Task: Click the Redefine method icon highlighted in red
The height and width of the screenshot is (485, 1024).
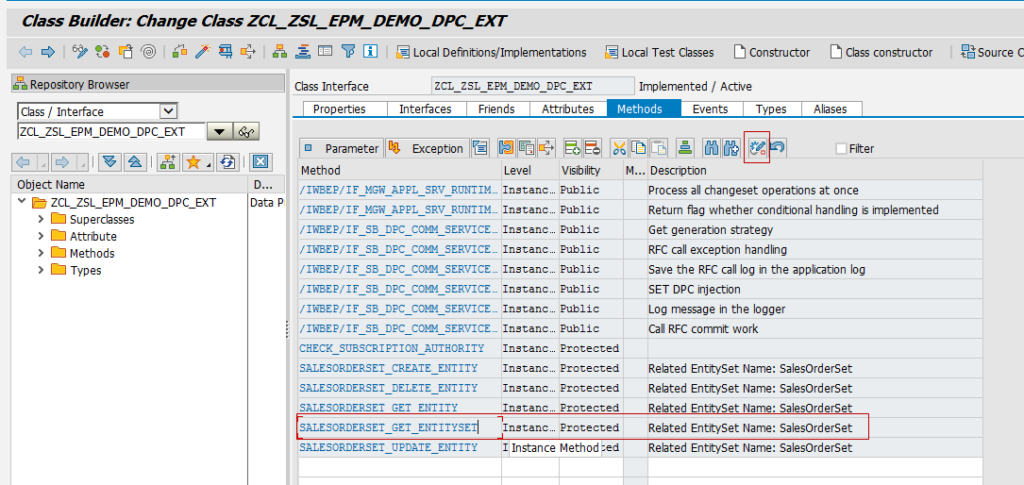Action: coord(757,148)
